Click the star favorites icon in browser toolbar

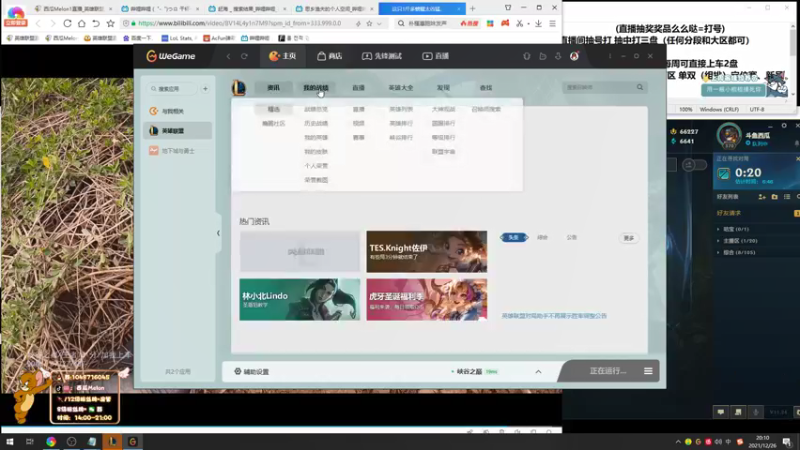111,23
